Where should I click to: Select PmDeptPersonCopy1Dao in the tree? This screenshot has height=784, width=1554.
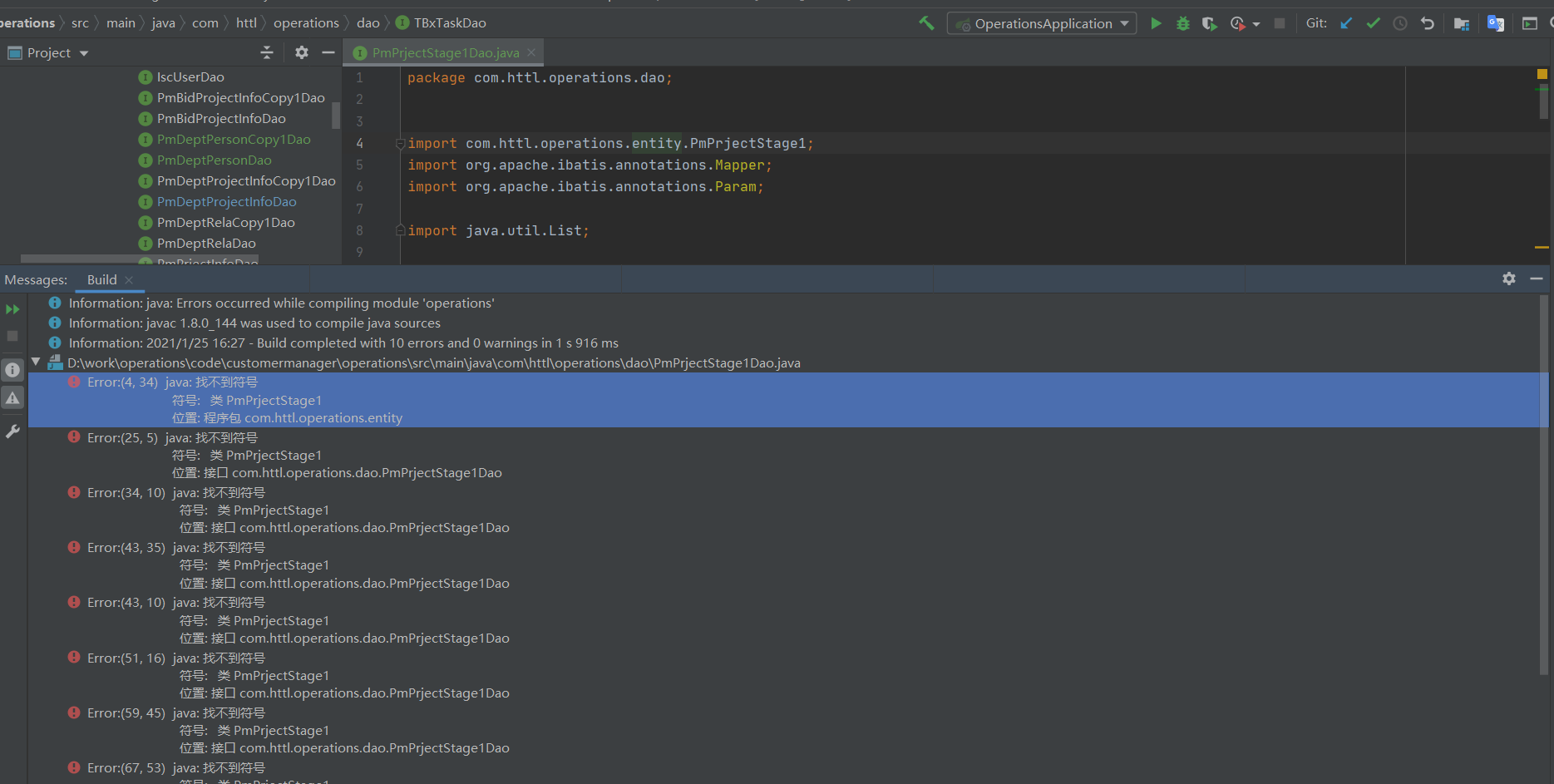point(234,140)
